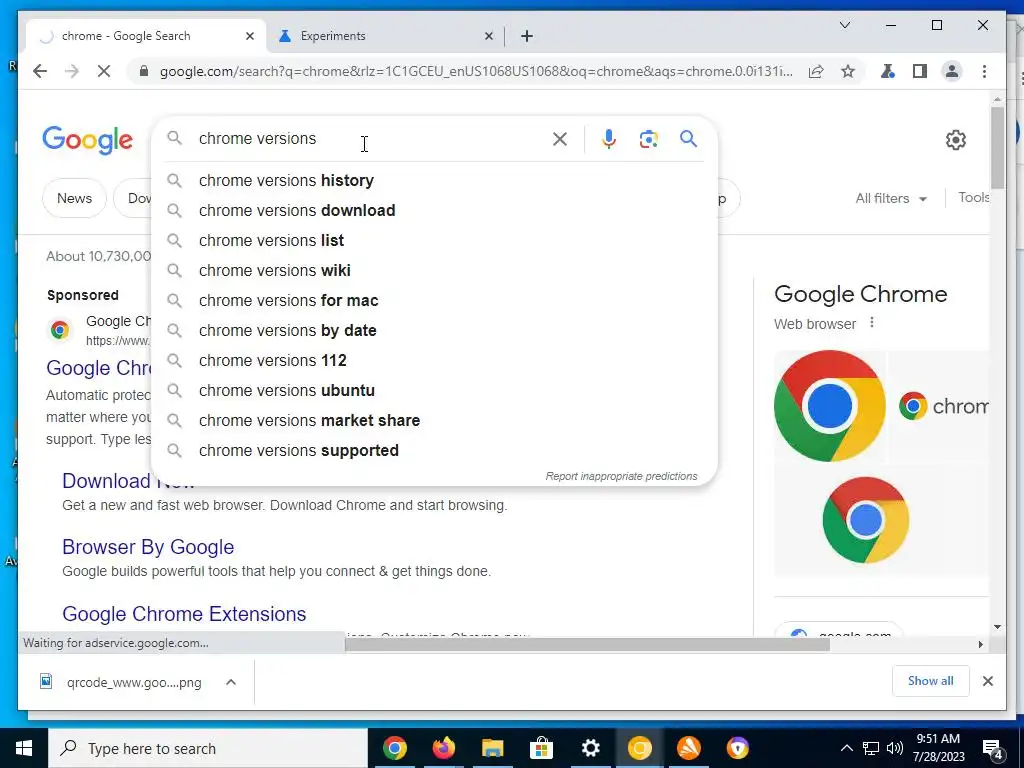
Task: Open the Google Chrome Extensions link
Action: [184, 614]
